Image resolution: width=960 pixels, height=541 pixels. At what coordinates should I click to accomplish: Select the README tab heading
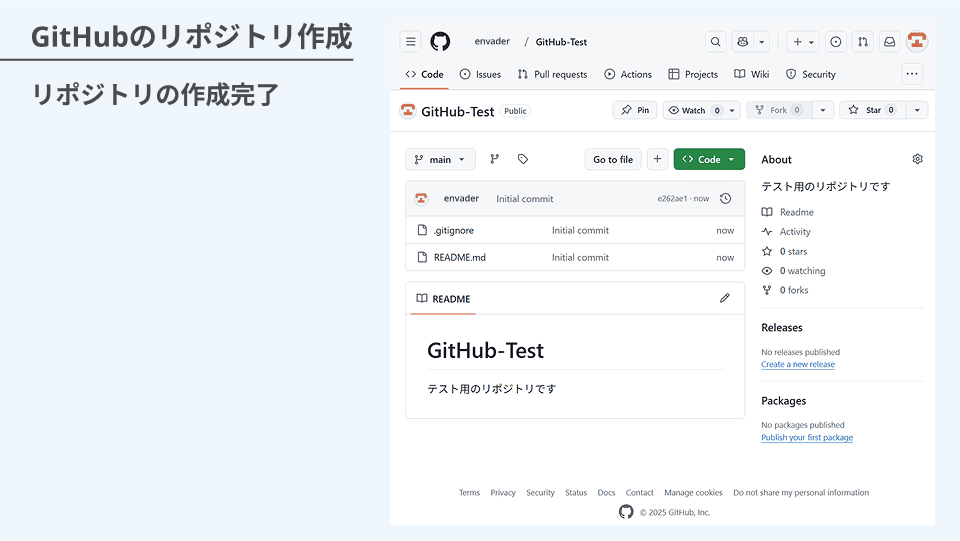[x=443, y=299]
